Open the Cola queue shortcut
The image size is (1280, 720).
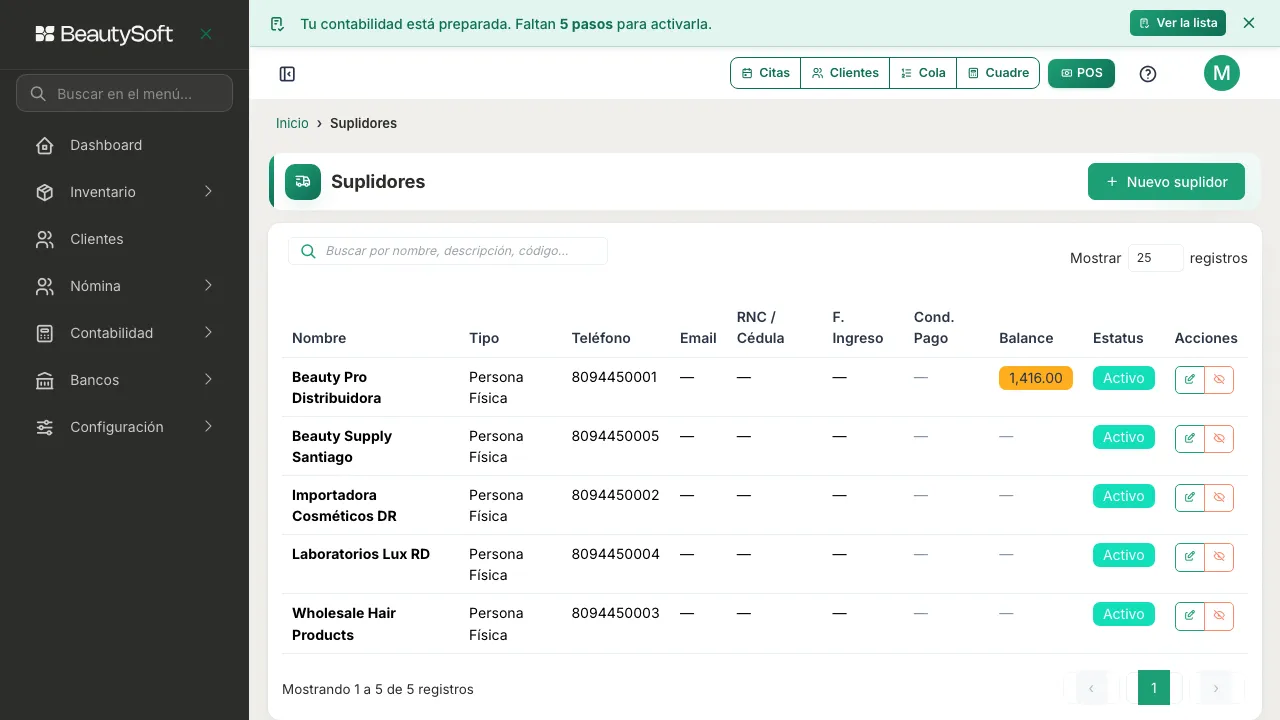[x=923, y=73]
